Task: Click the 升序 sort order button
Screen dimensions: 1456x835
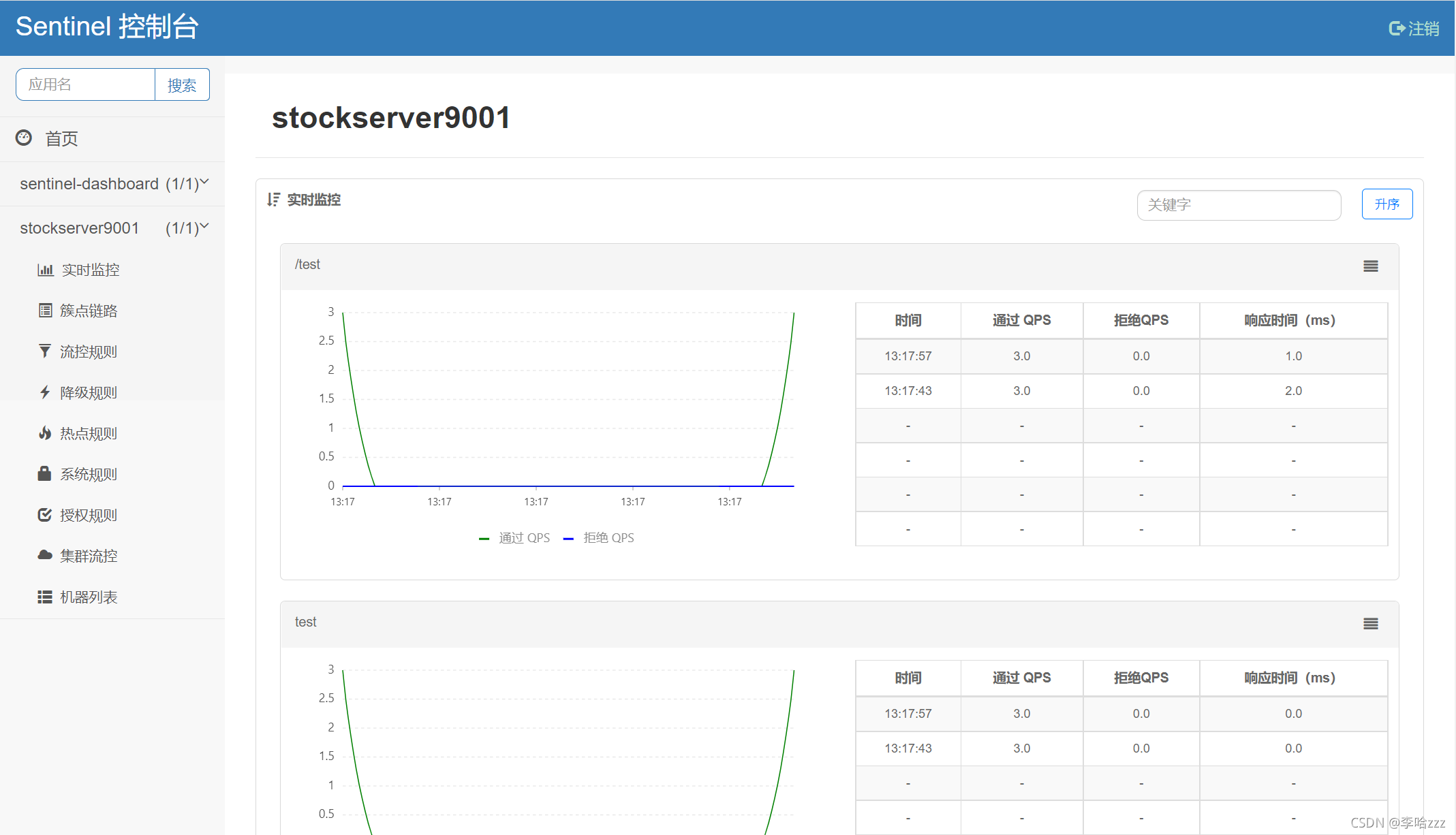Action: coord(1387,204)
